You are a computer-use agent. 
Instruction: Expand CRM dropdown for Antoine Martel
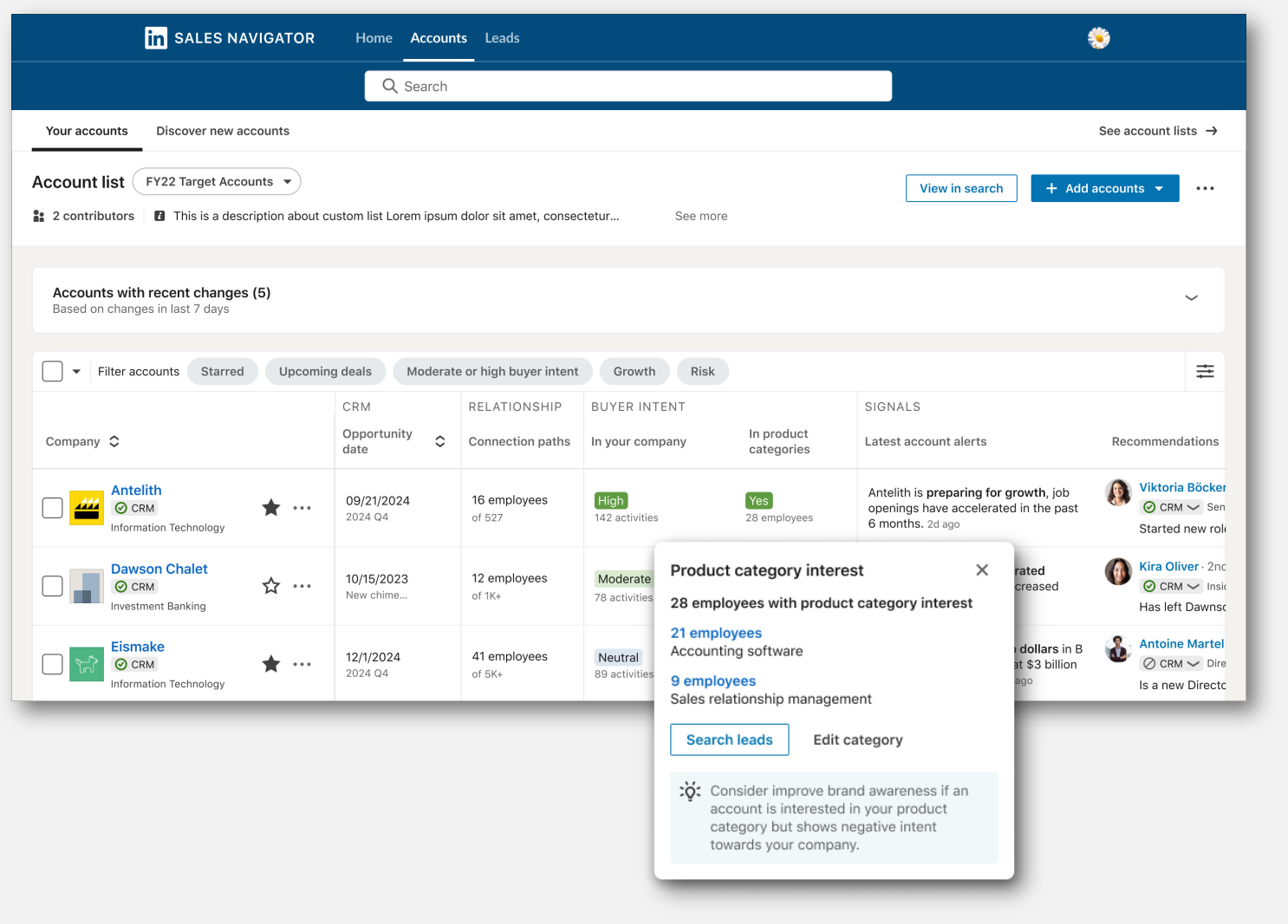tap(1194, 663)
